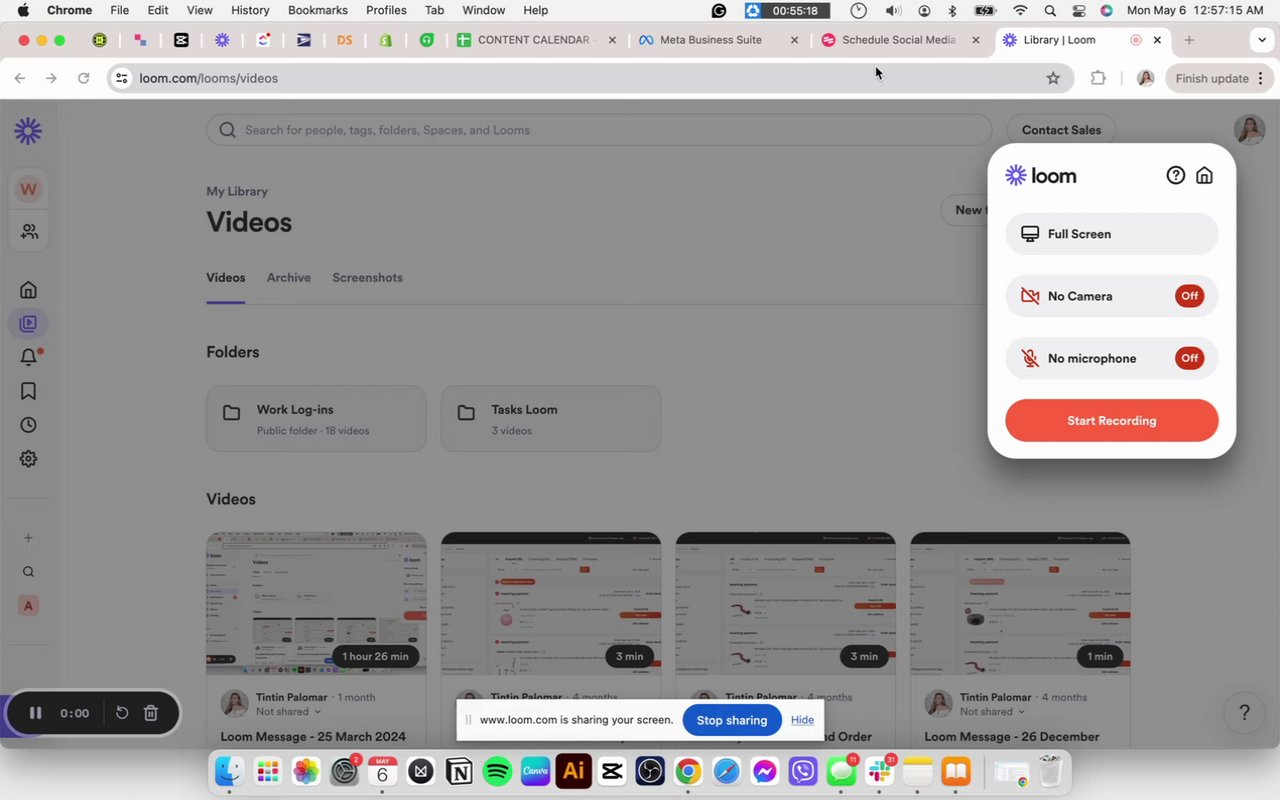1280x800 pixels.
Task: Switch to the Screenshots tab
Action: (x=367, y=278)
